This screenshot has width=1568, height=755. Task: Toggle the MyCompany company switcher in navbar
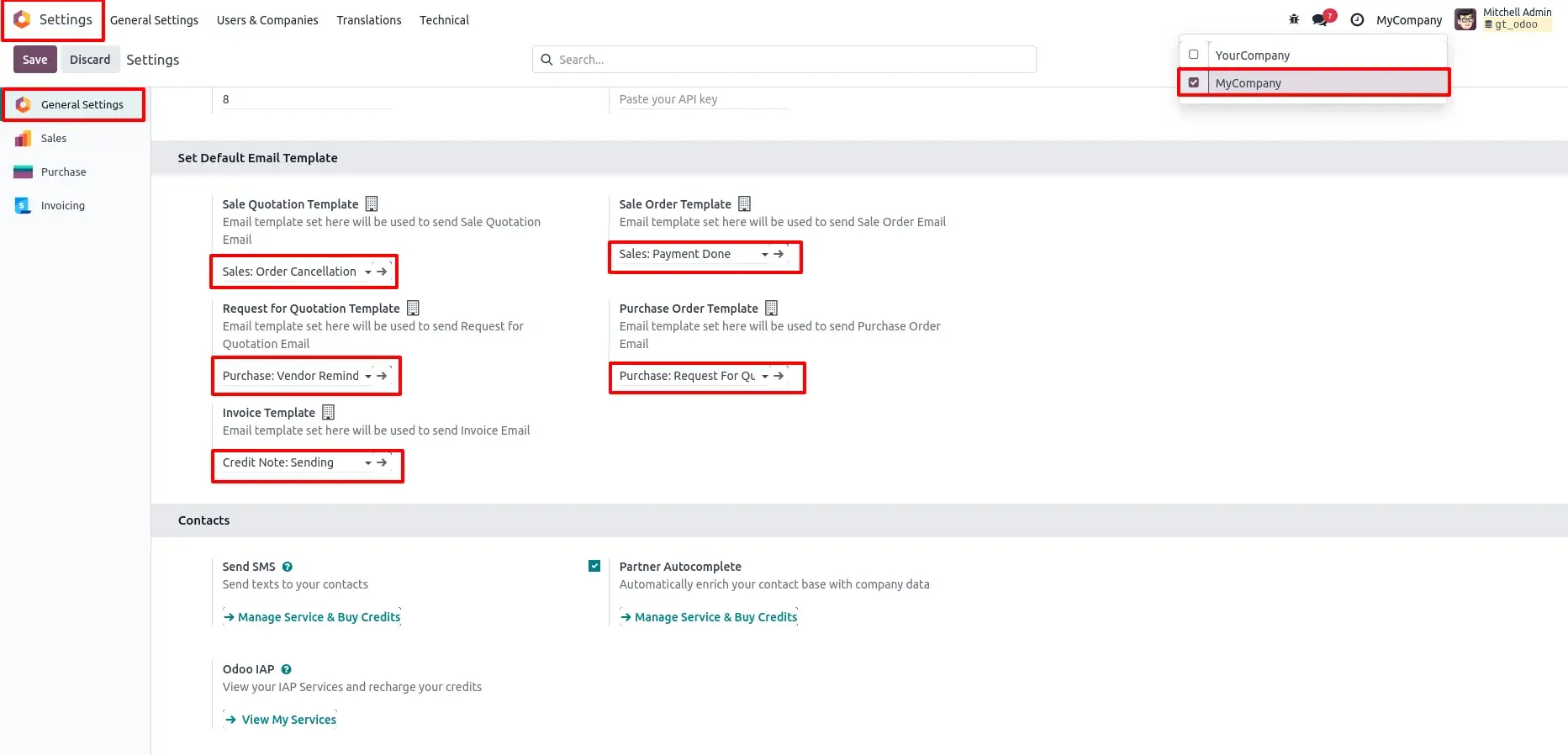click(1409, 20)
